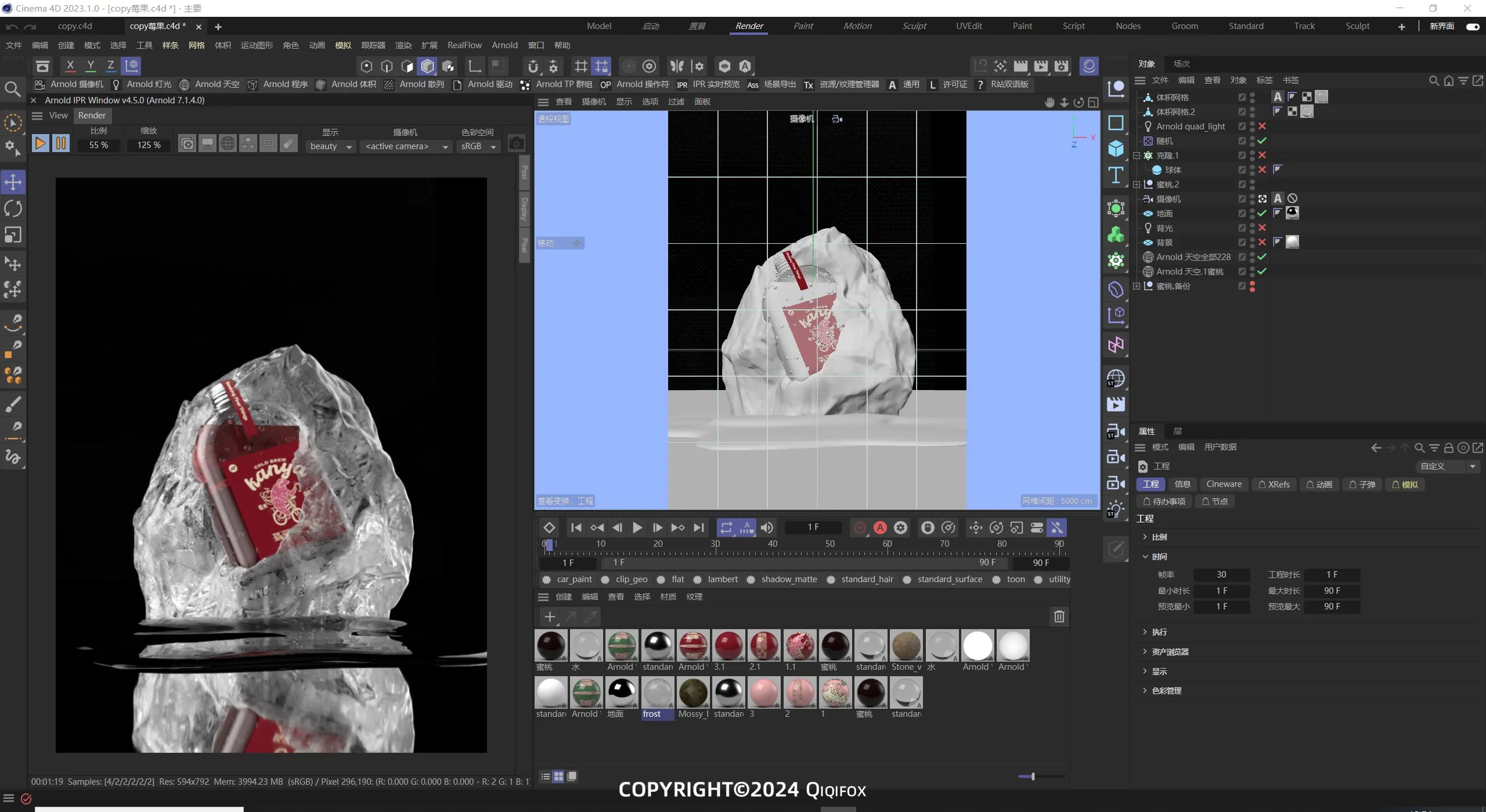Switch to 场次 tab in object manager
The height and width of the screenshot is (812, 1486).
[x=1181, y=64]
